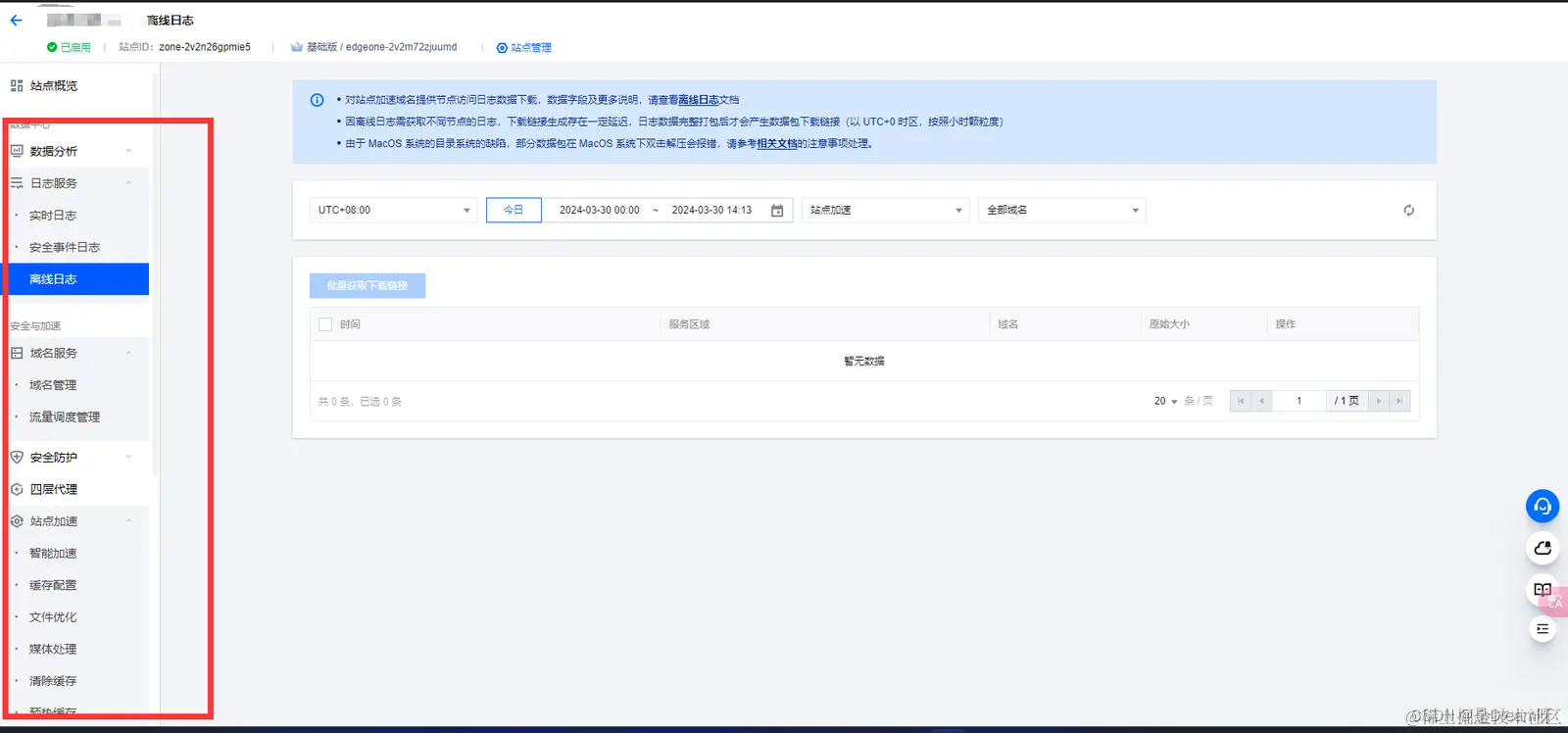
Task: Click the 批量获取下载链接 button
Action: [x=367, y=286]
